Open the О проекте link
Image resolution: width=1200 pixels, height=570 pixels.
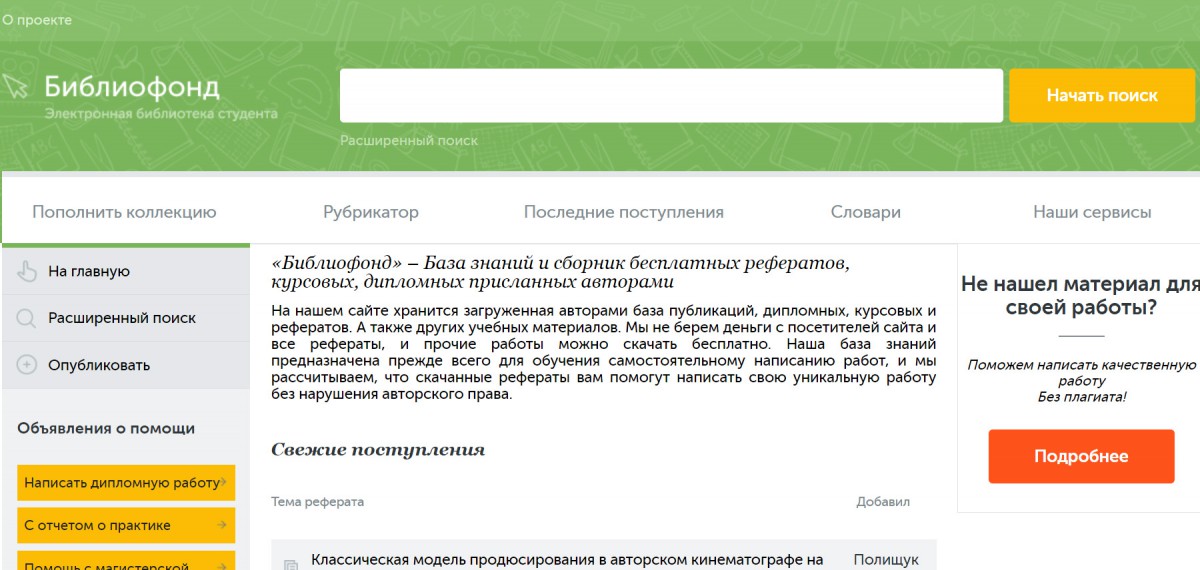[x=37, y=19]
